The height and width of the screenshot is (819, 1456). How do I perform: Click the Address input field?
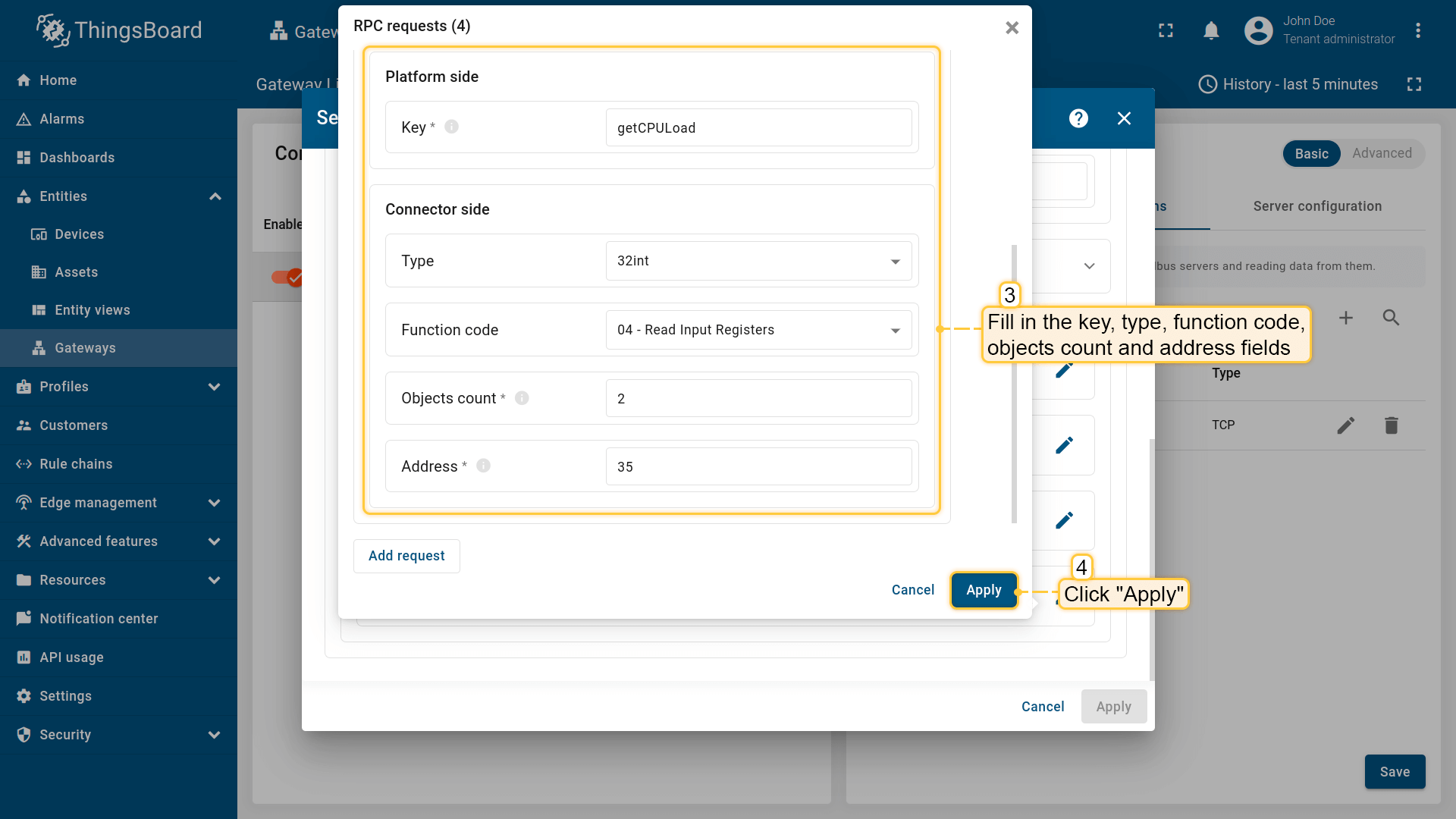[758, 466]
